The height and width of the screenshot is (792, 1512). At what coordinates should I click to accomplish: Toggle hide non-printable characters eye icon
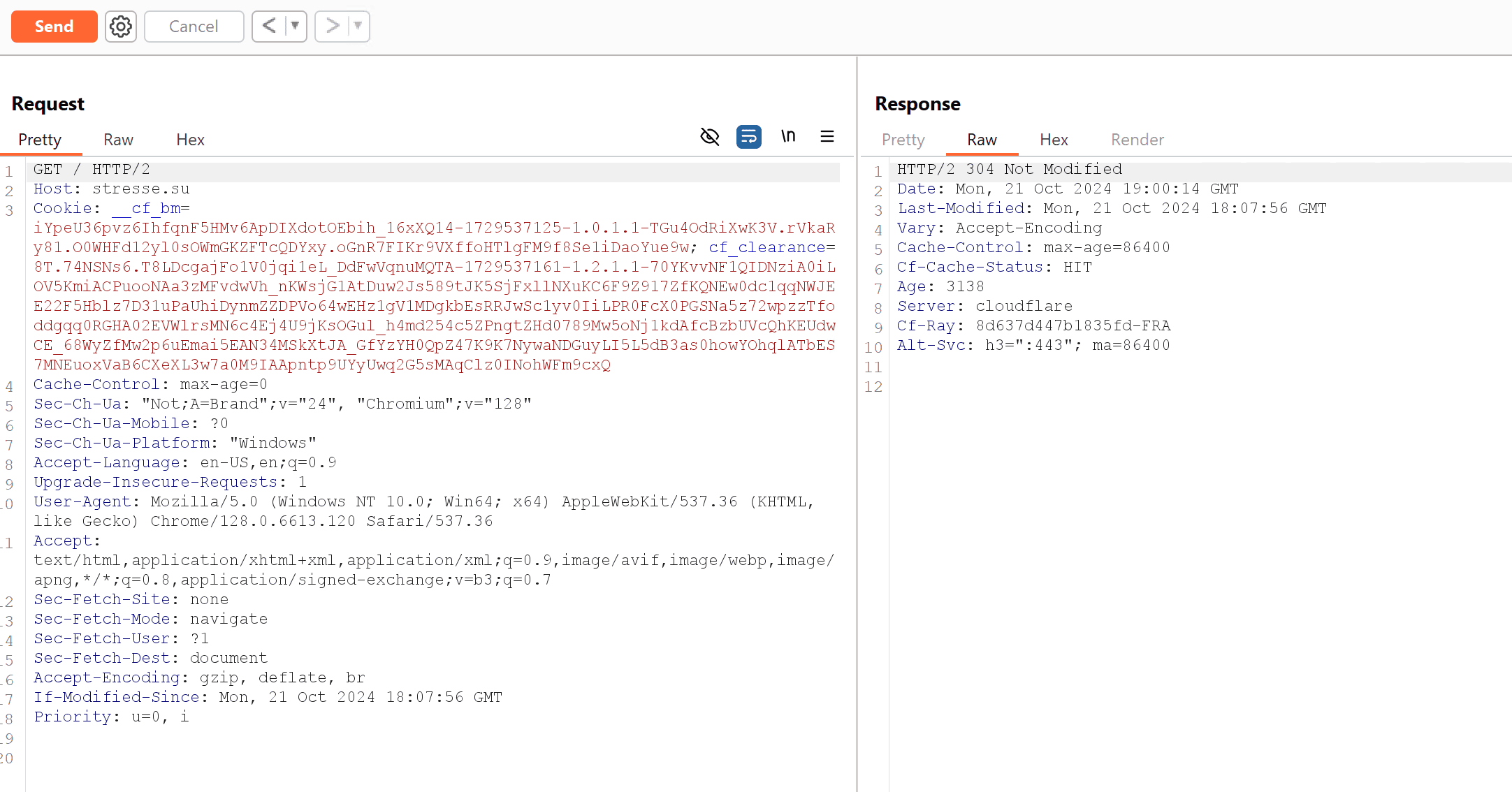[x=710, y=136]
